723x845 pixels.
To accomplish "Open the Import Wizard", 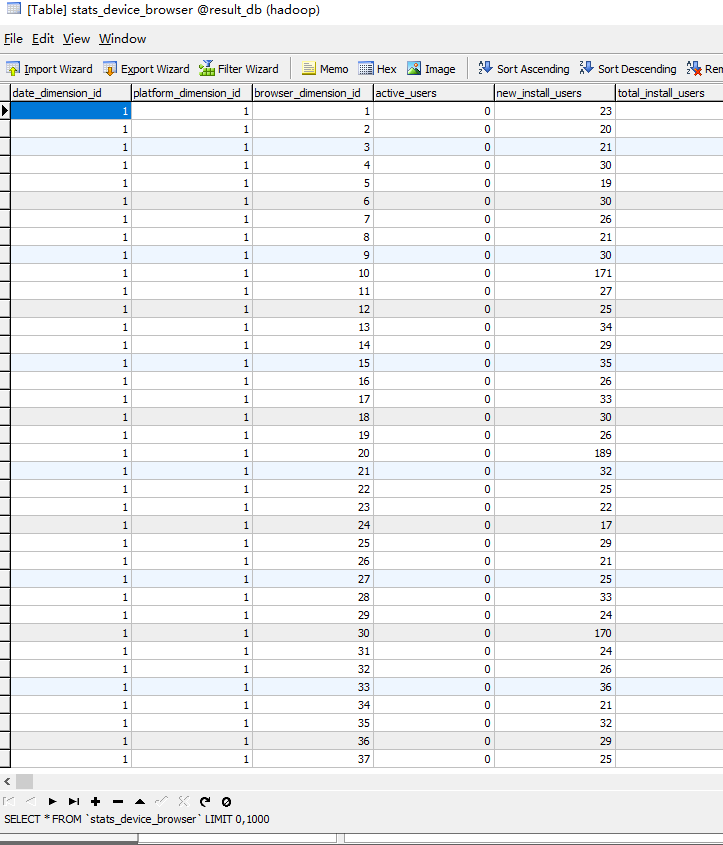I will pyautogui.click(x=50, y=69).
